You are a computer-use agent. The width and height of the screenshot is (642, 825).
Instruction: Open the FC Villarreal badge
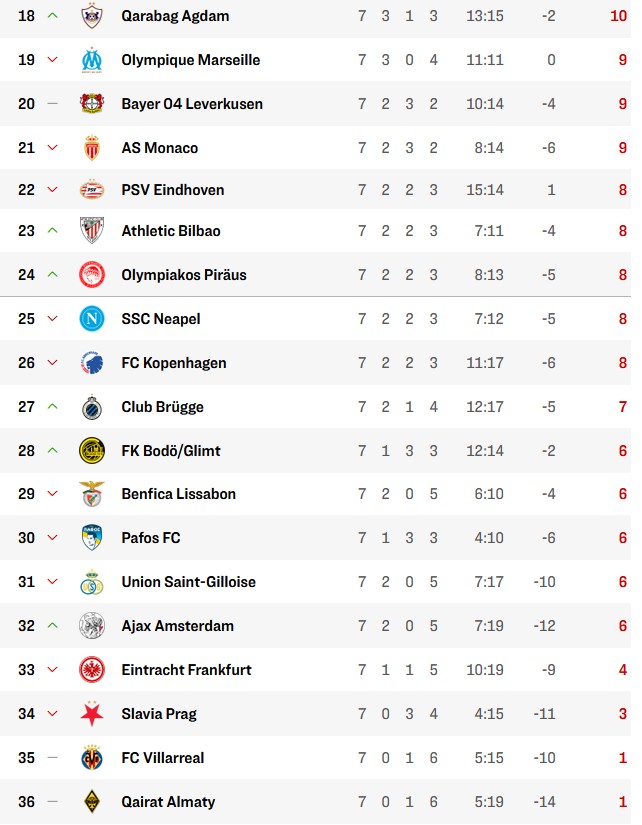coord(92,758)
